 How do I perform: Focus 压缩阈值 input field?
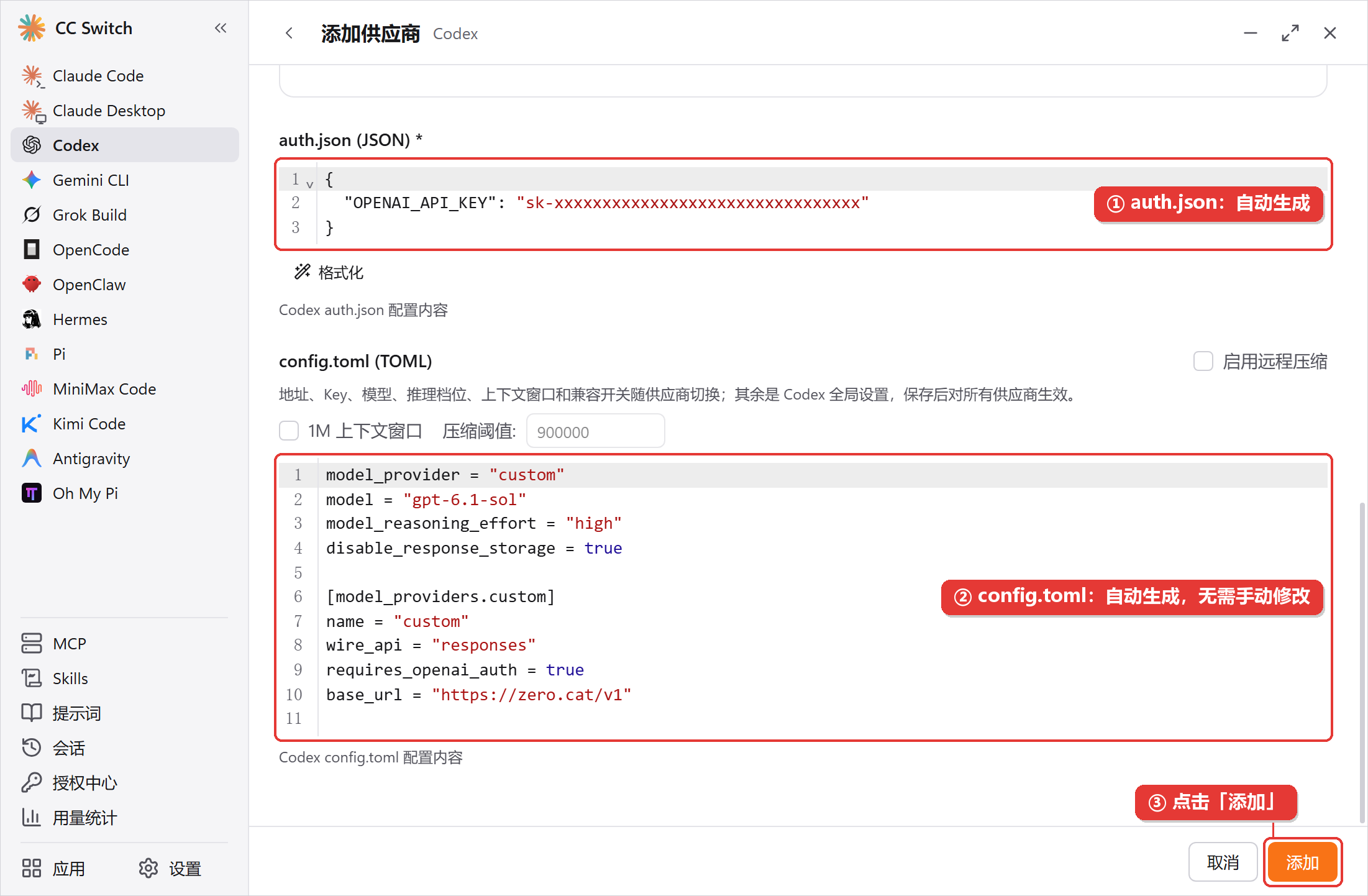595,431
